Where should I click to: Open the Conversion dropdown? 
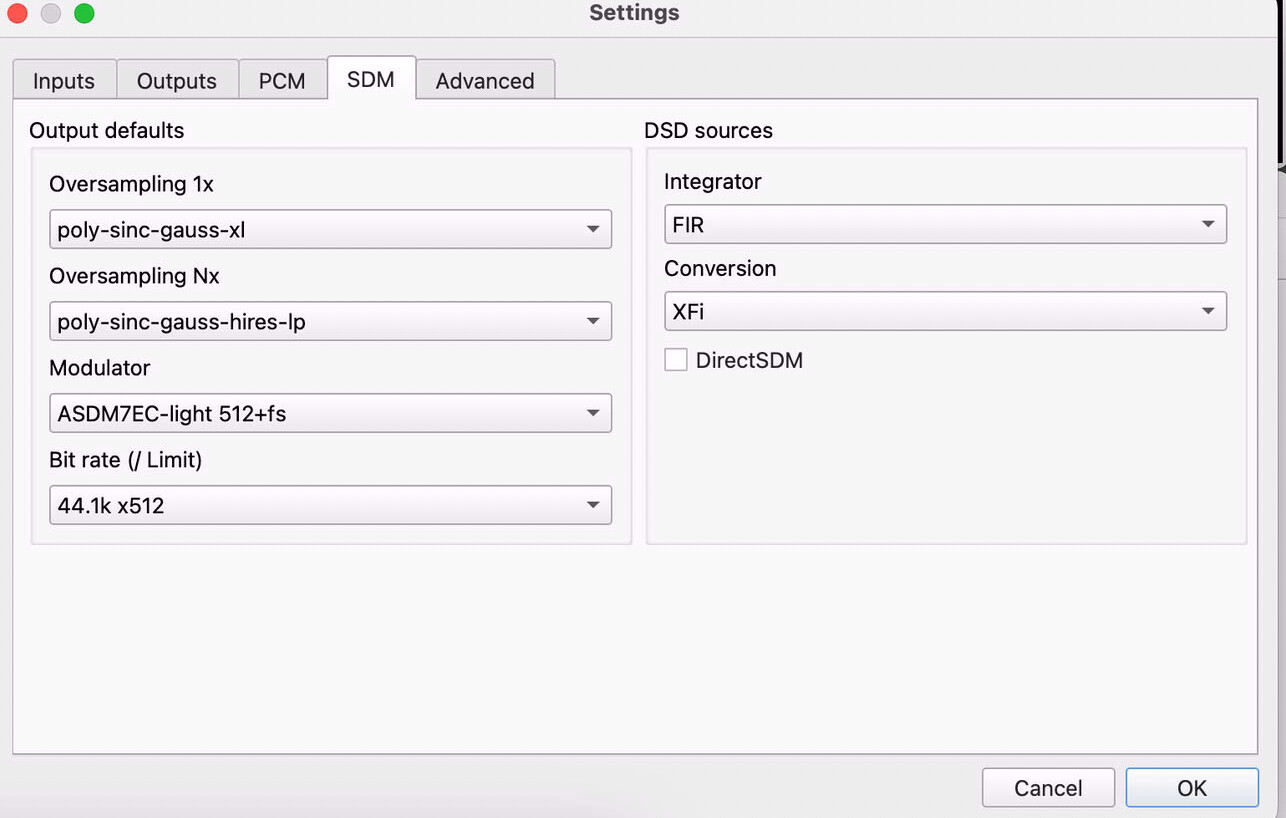945,311
